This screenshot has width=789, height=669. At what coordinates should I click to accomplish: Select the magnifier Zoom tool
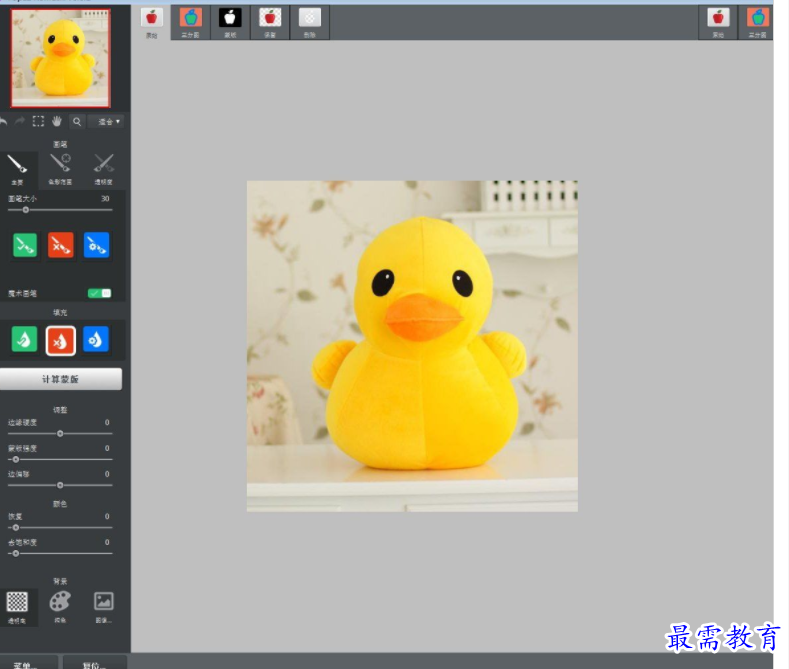[76, 121]
